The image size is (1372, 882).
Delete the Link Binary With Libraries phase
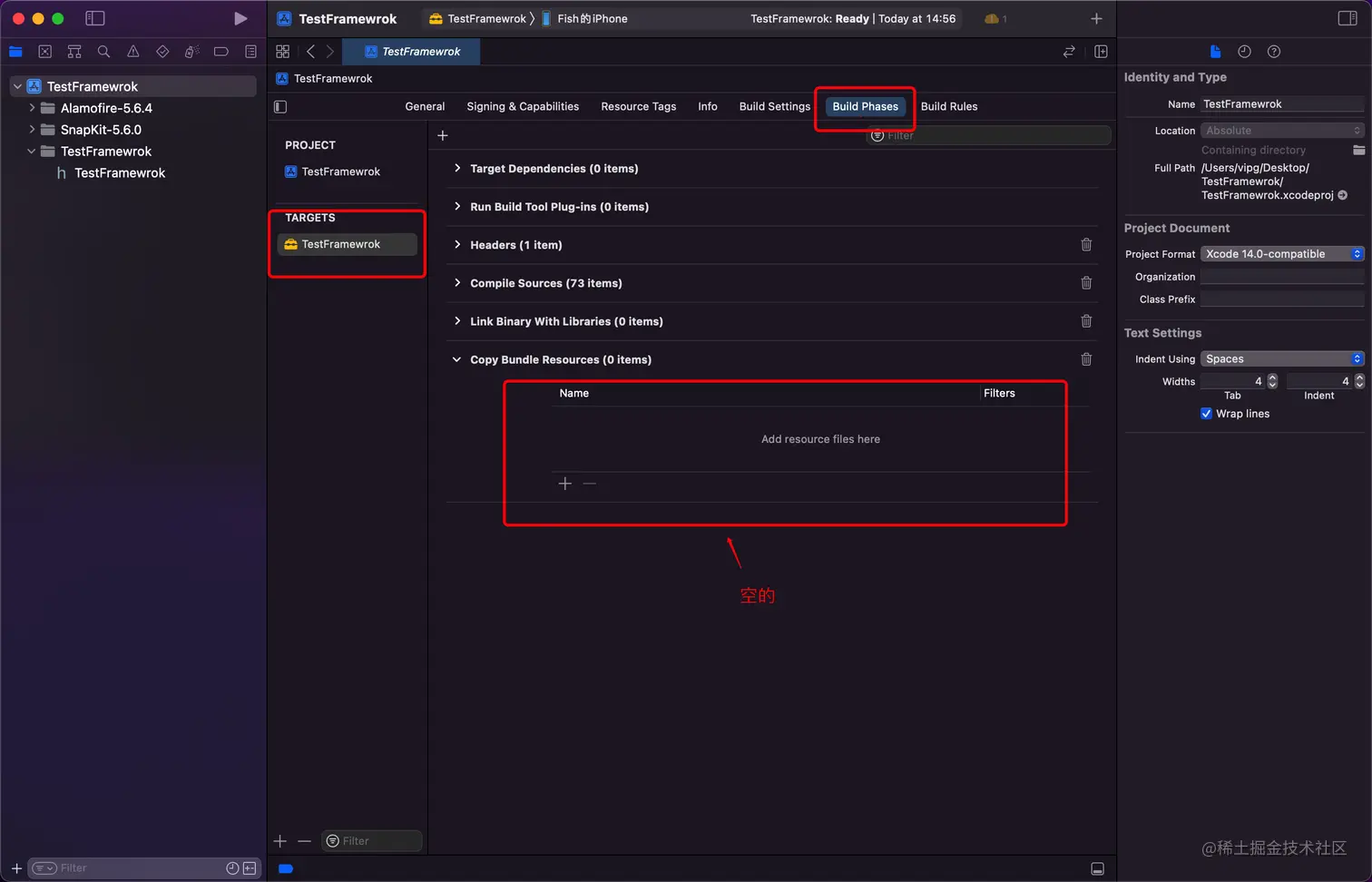[1086, 321]
